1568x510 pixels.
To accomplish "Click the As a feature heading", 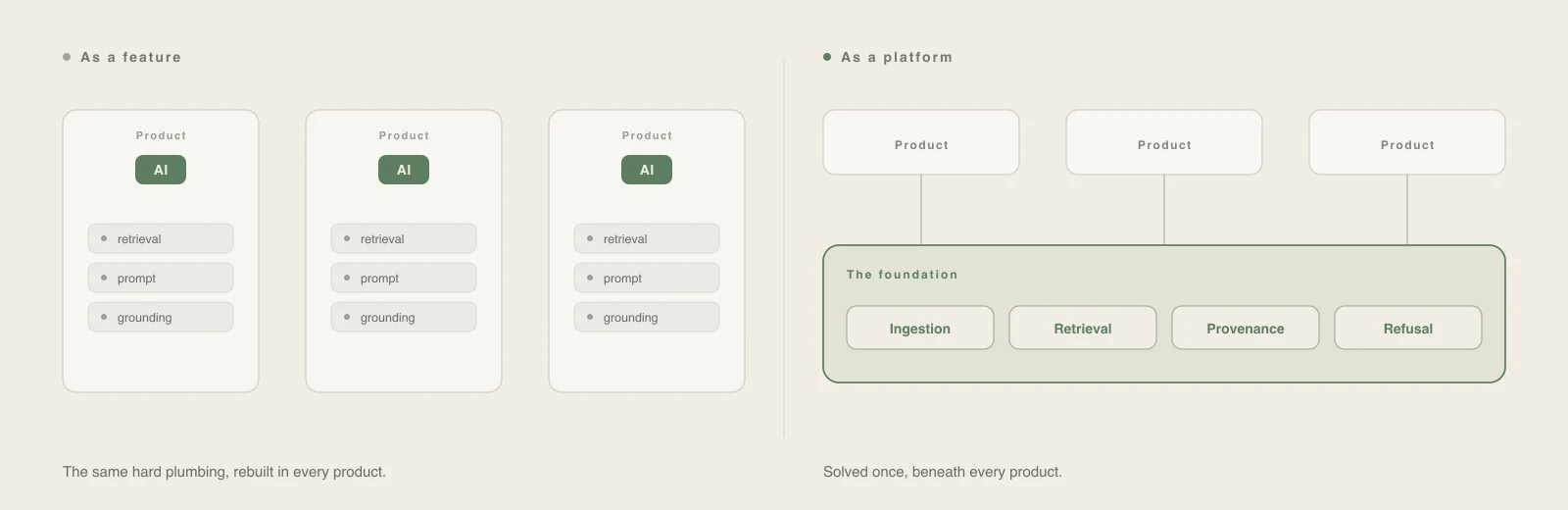I will pos(130,57).
